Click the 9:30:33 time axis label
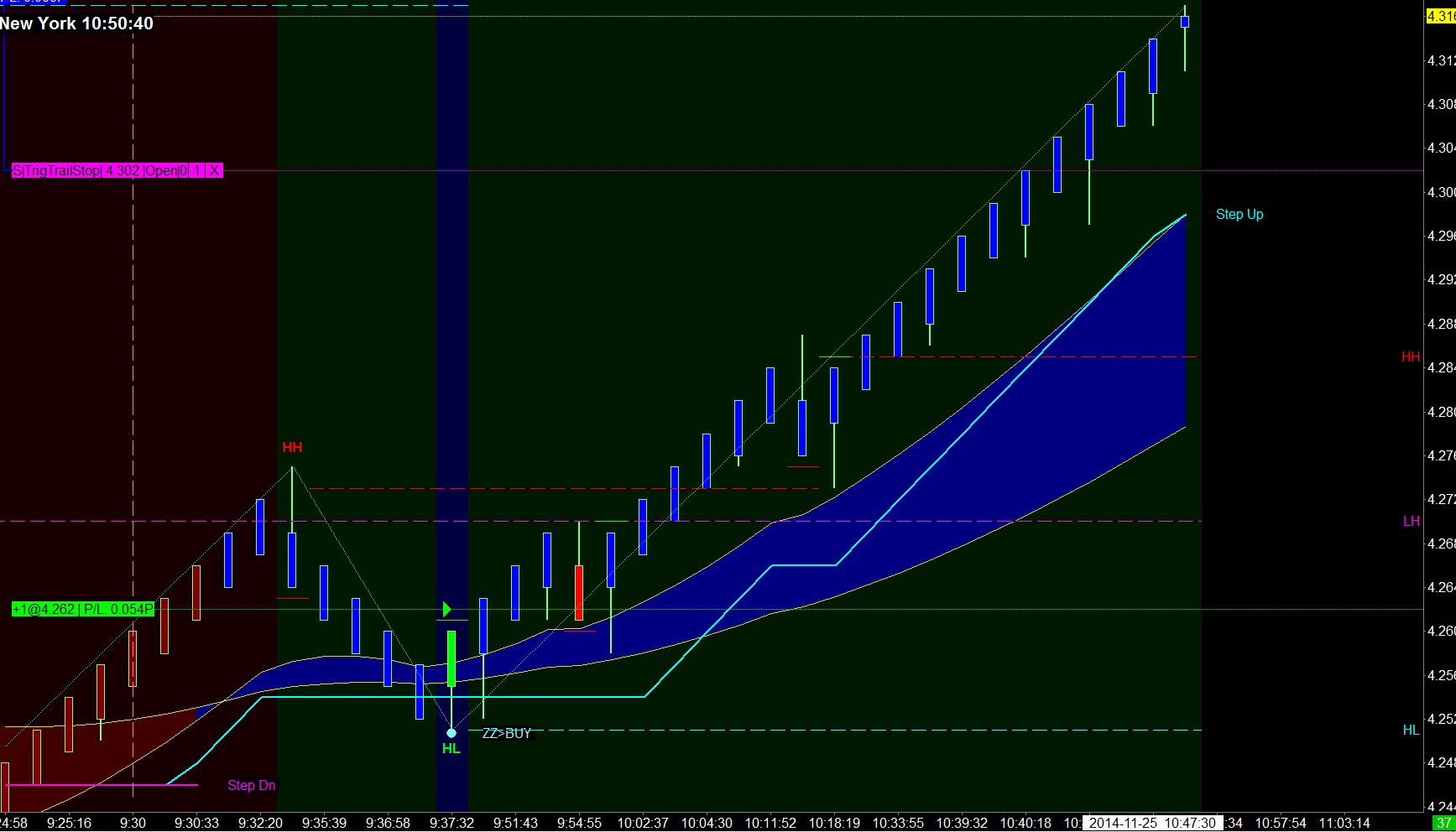 pyautogui.click(x=196, y=824)
